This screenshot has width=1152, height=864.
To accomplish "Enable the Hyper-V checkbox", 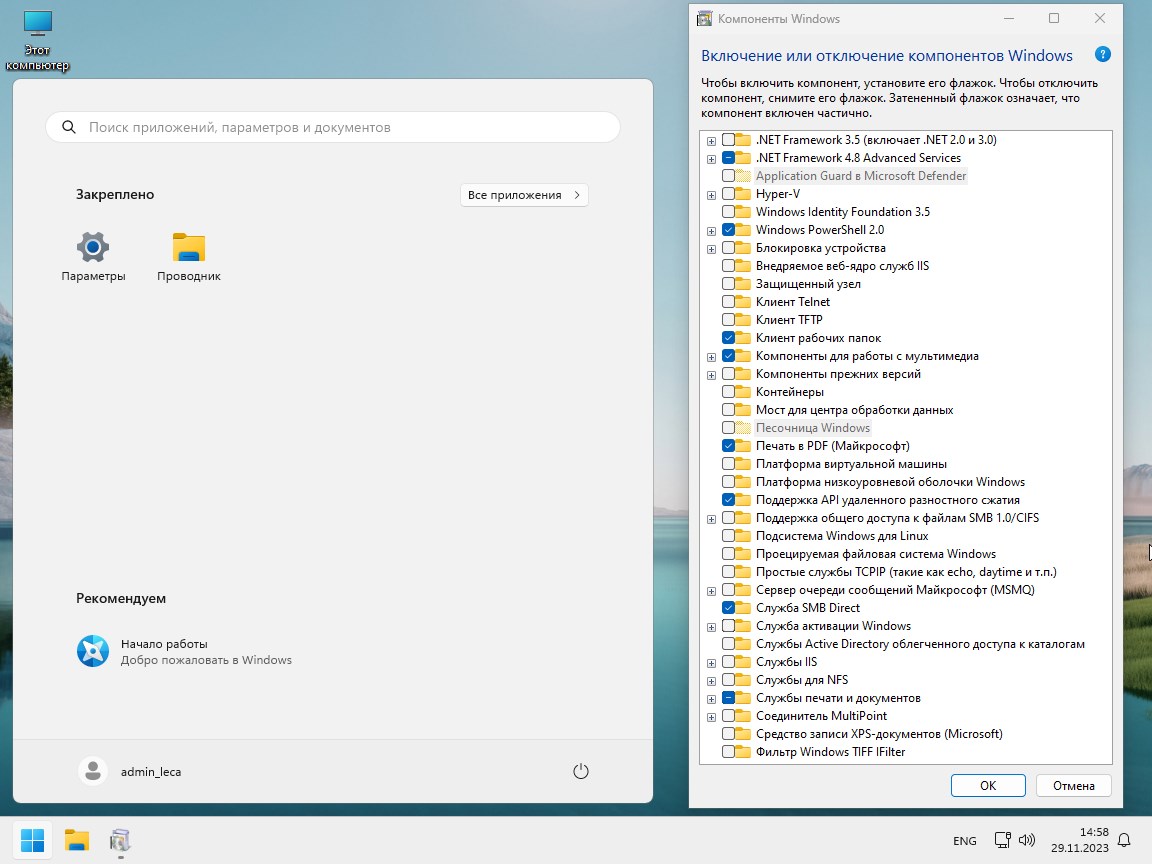I will [x=728, y=194].
